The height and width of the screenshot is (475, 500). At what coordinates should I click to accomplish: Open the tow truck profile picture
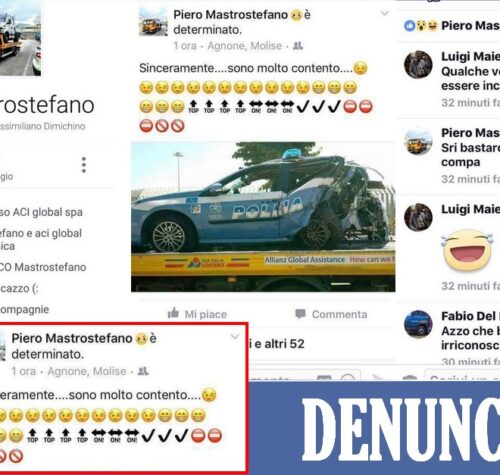tap(20, 38)
